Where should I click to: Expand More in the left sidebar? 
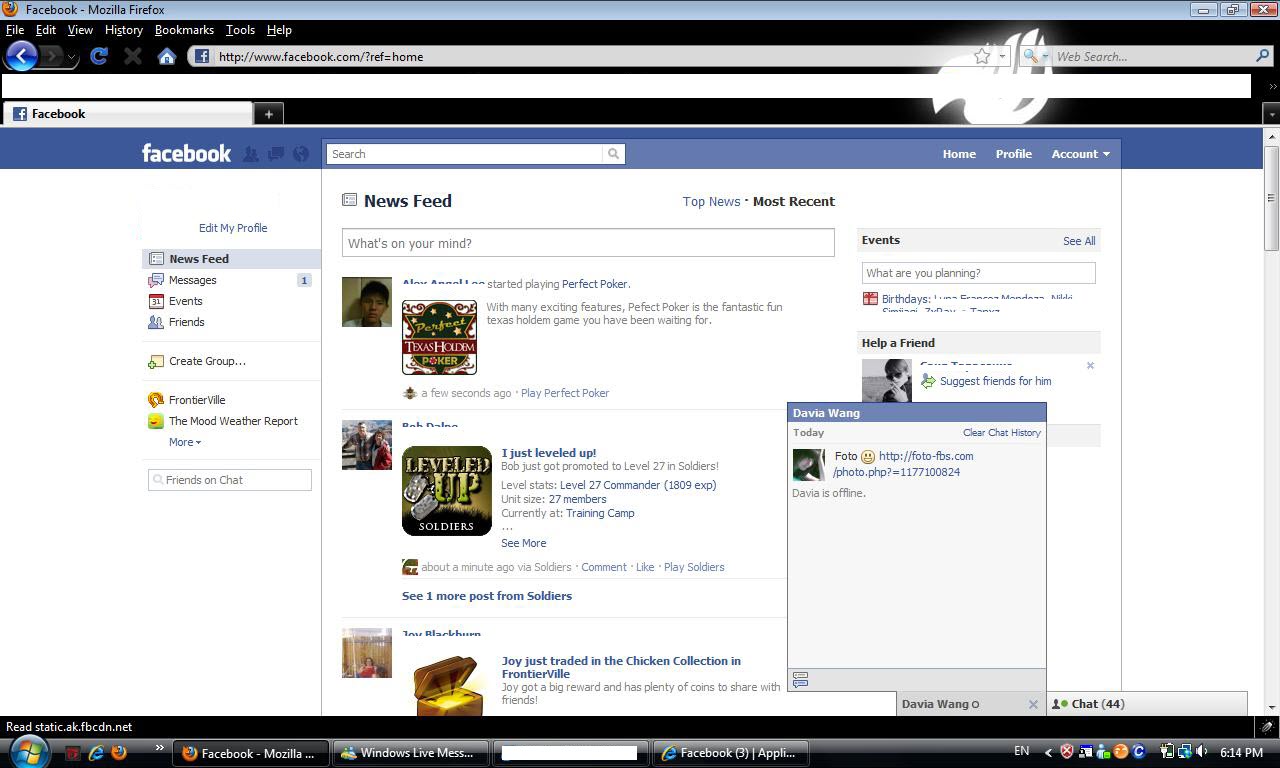[185, 442]
